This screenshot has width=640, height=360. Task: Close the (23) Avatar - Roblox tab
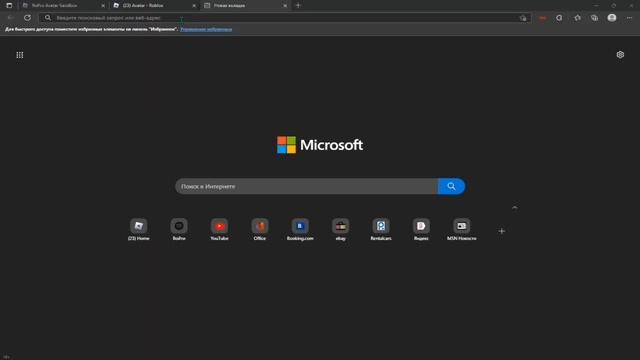[194, 6]
